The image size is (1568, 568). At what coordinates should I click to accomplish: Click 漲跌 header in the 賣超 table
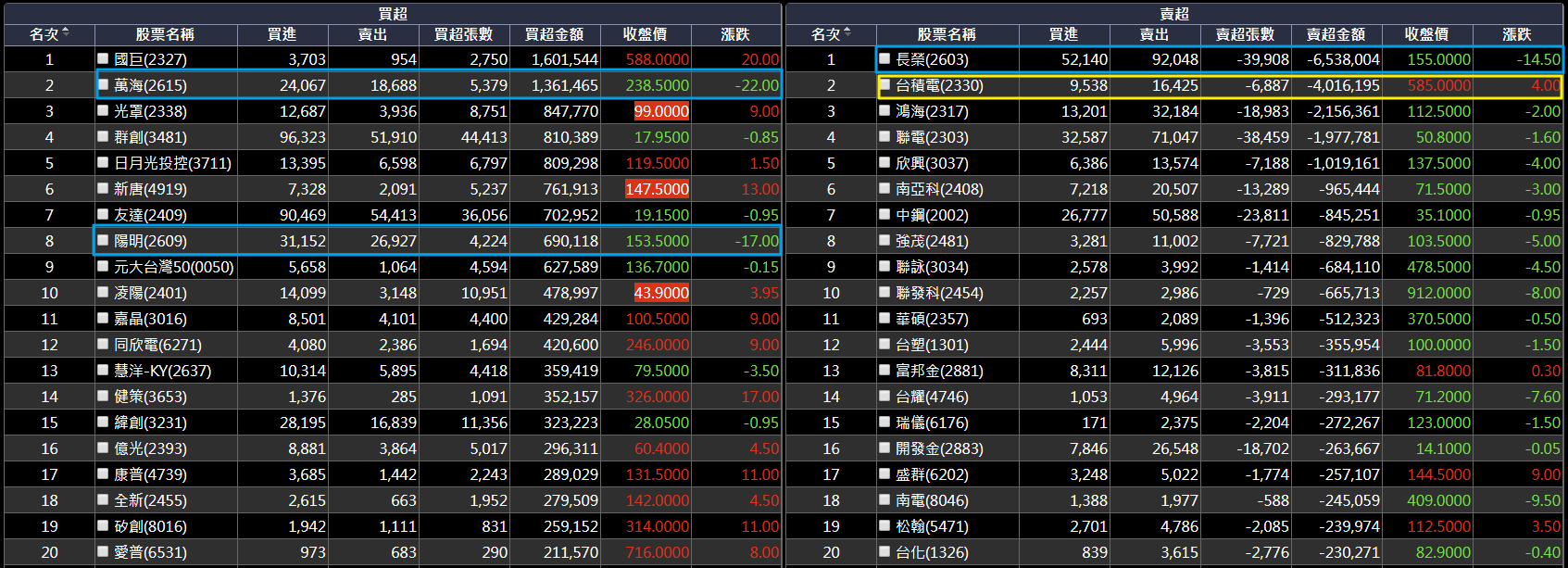pyautogui.click(x=1517, y=34)
